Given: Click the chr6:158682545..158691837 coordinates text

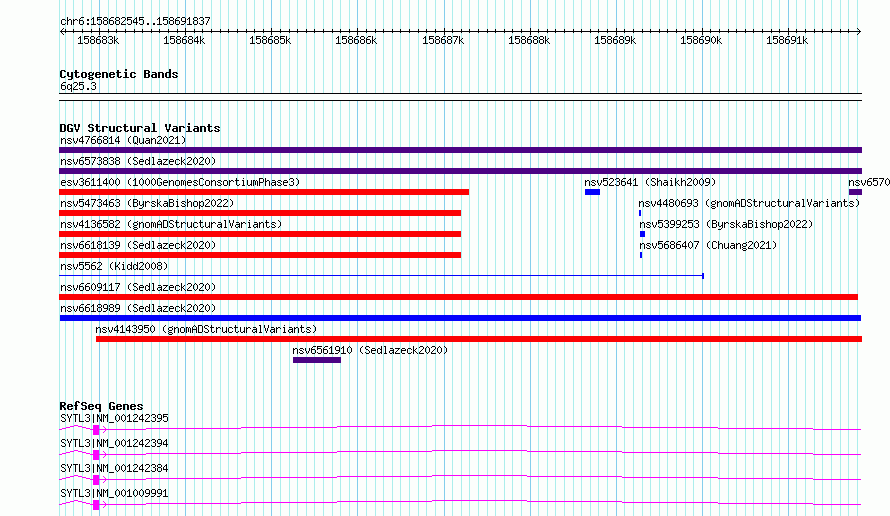Looking at the screenshot, I should [135, 21].
